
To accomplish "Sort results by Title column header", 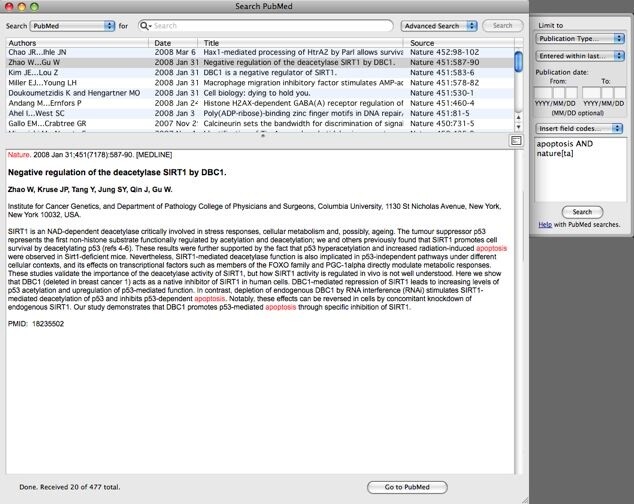I will pos(300,42).
